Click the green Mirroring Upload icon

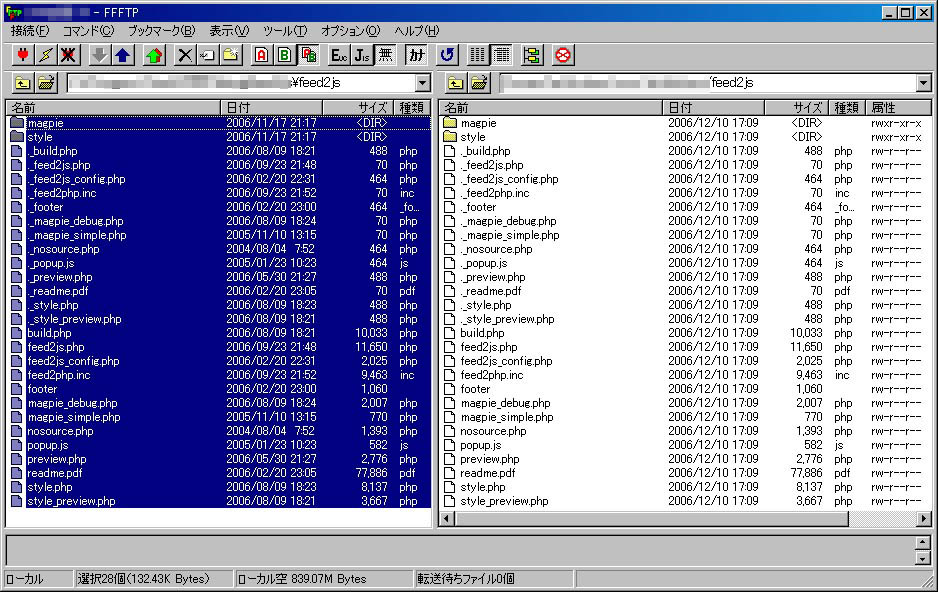tap(154, 55)
